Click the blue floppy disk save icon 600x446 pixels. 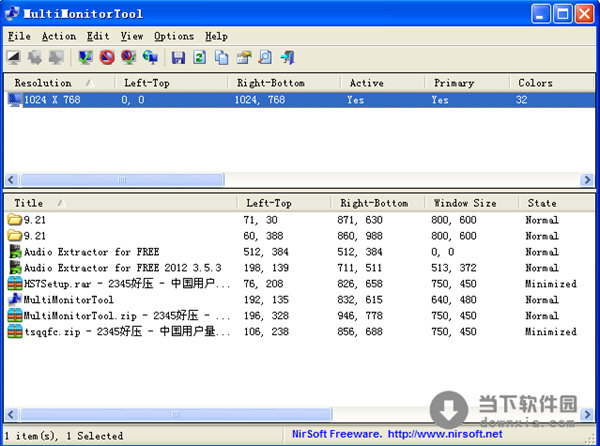pos(178,58)
